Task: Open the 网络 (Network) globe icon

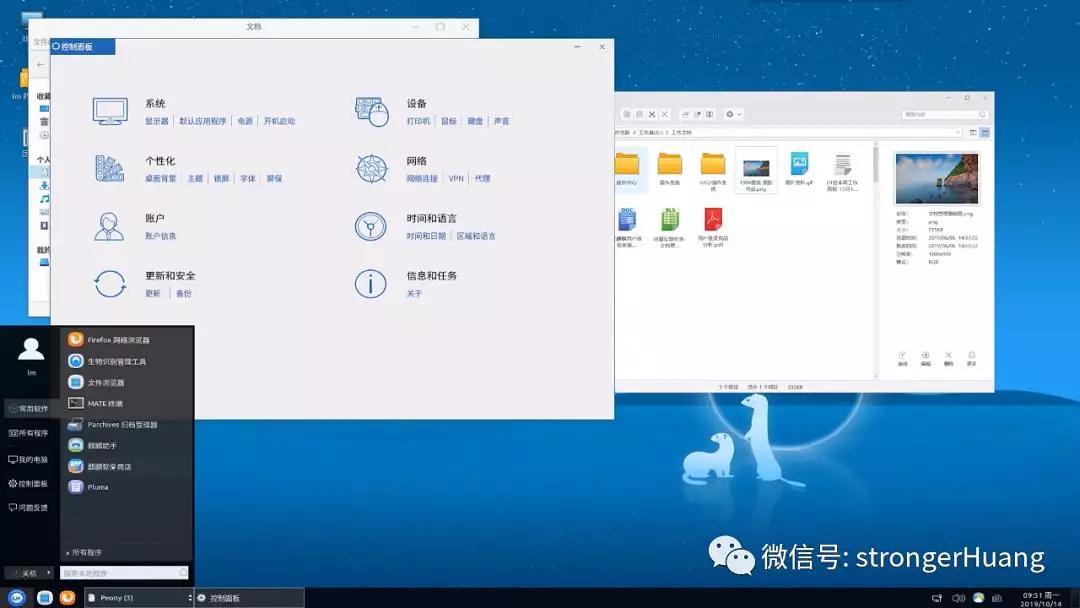Action: [x=371, y=168]
